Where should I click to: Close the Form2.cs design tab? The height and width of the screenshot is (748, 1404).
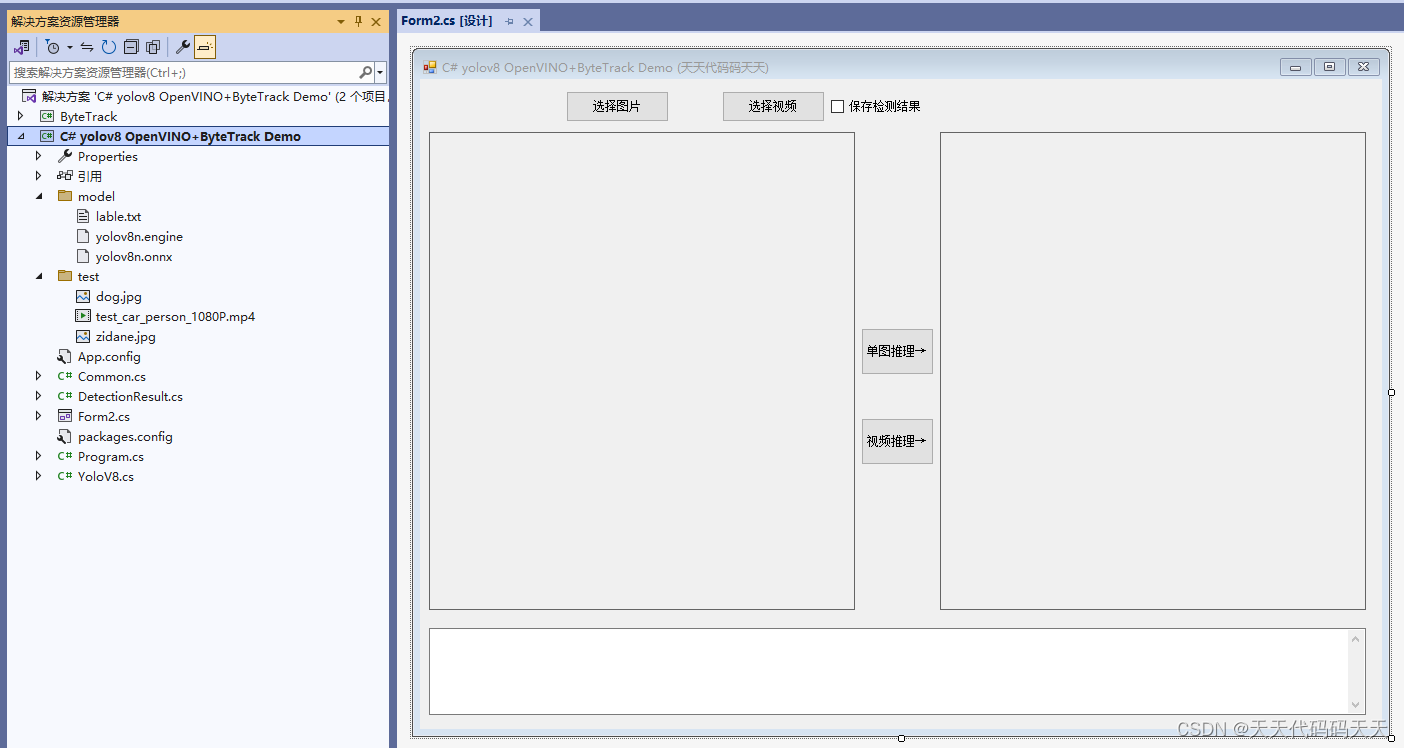tap(528, 21)
